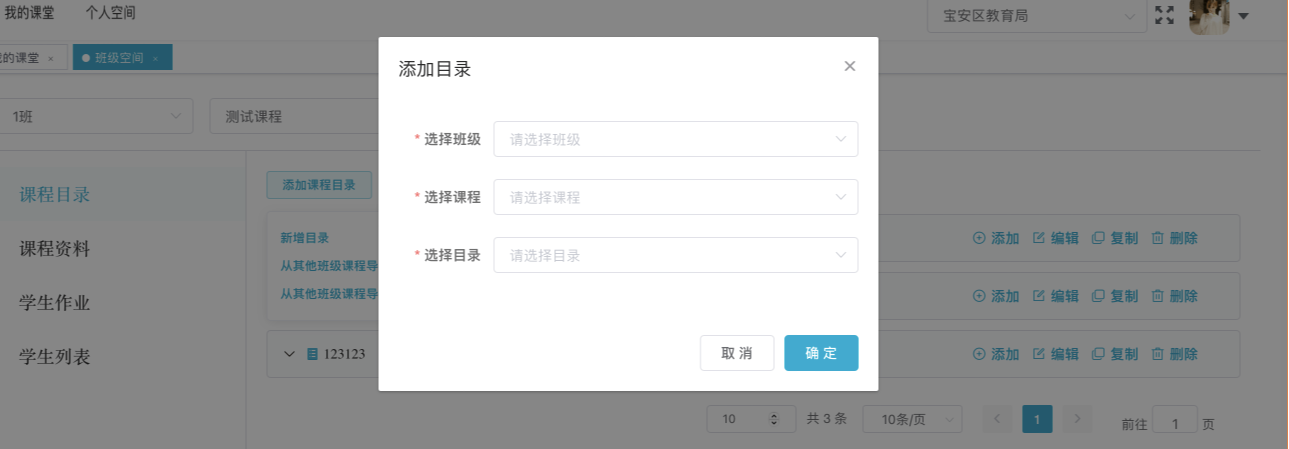Viewport: 1289px width, 449px height.
Task: Open the 选择课程 dropdown
Action: [x=675, y=197]
